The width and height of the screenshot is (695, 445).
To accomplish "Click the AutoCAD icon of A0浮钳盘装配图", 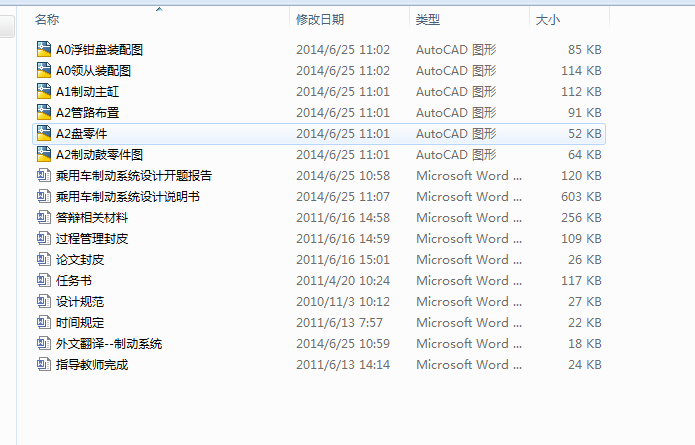I will point(43,50).
